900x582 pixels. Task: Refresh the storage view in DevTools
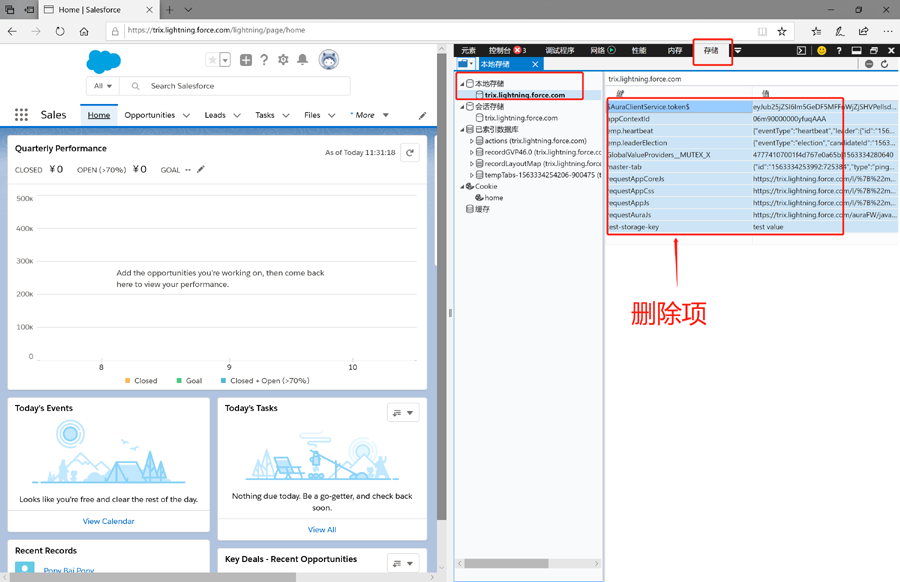[885, 64]
